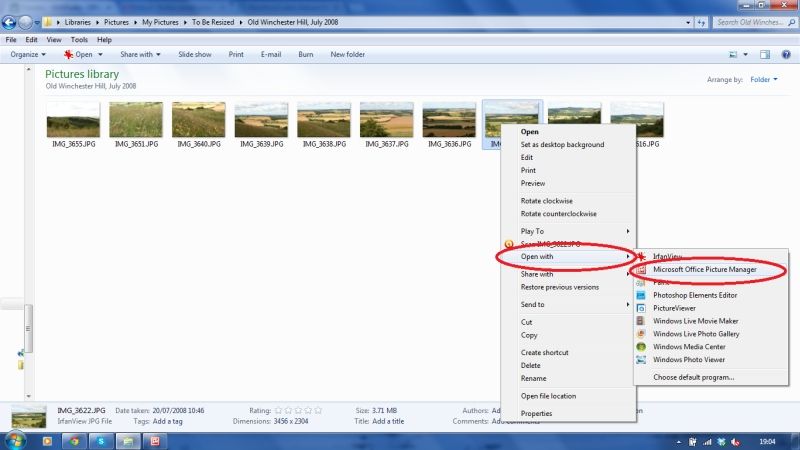The width and height of the screenshot is (800, 450).
Task: Click Properties in the context menu
Action: [536, 413]
